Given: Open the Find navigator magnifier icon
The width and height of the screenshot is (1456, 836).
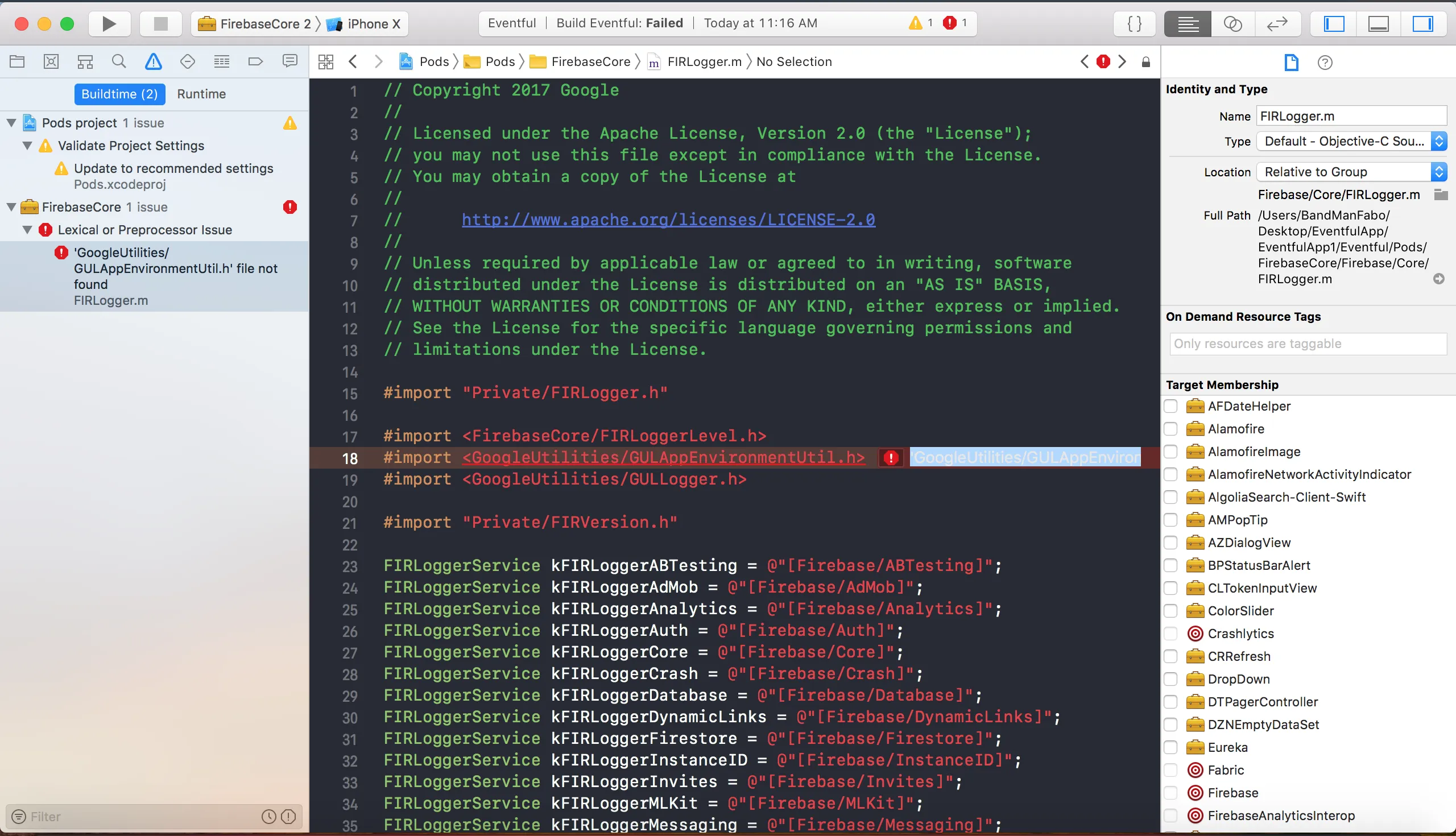Looking at the screenshot, I should 119,61.
